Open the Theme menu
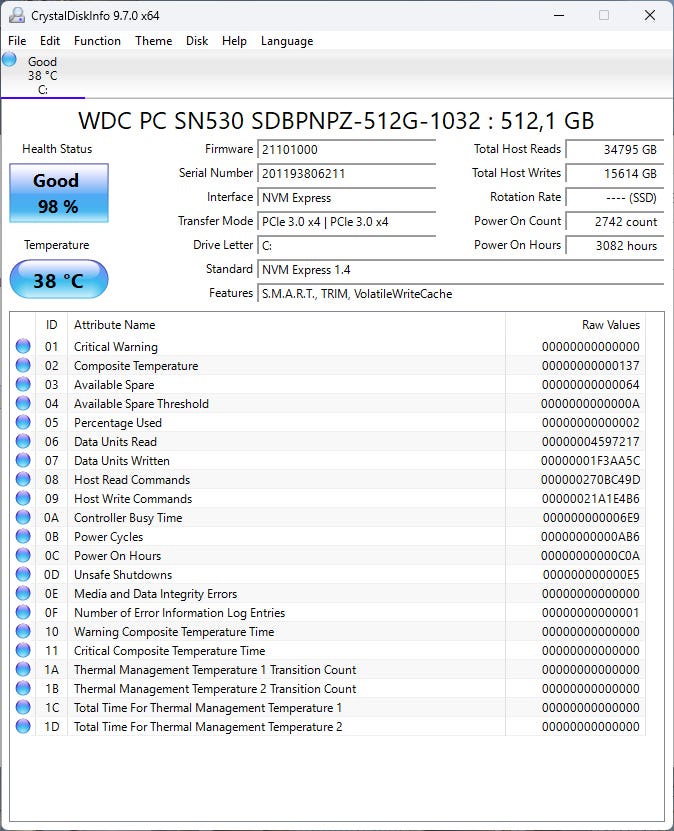The width and height of the screenshot is (674, 831). coord(153,41)
